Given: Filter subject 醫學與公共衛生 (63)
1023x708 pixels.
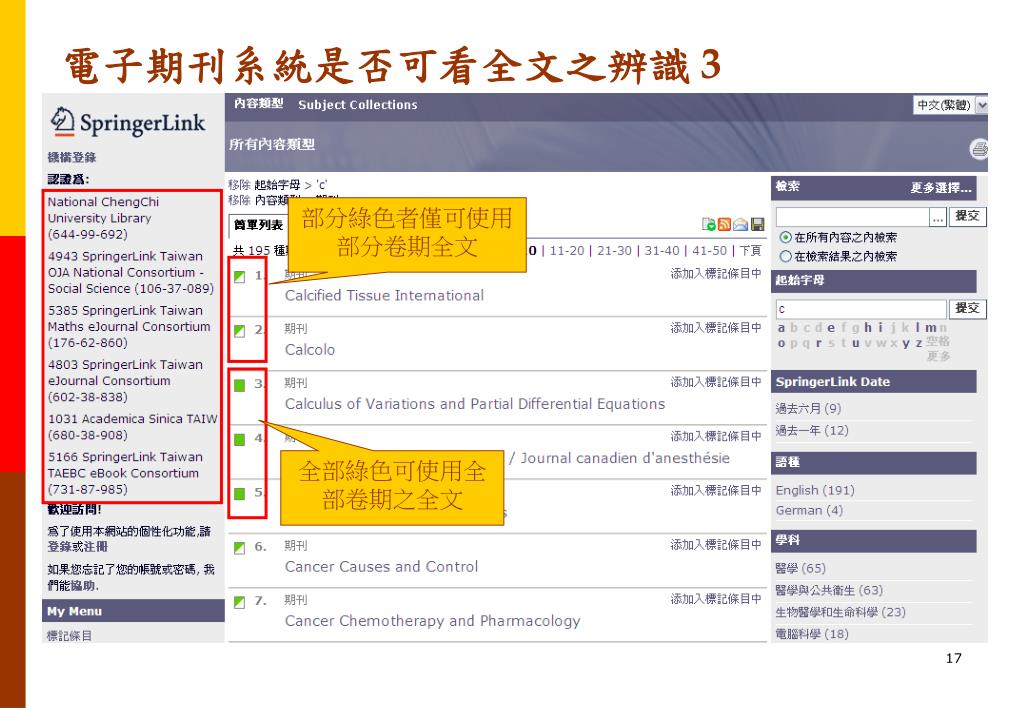Looking at the screenshot, I should point(829,591).
